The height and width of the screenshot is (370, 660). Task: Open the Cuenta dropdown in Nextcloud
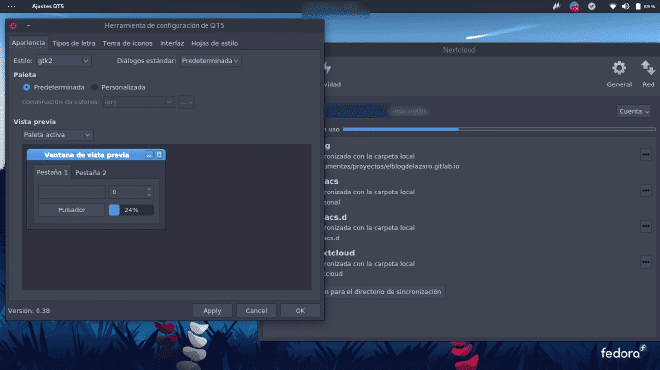click(633, 112)
